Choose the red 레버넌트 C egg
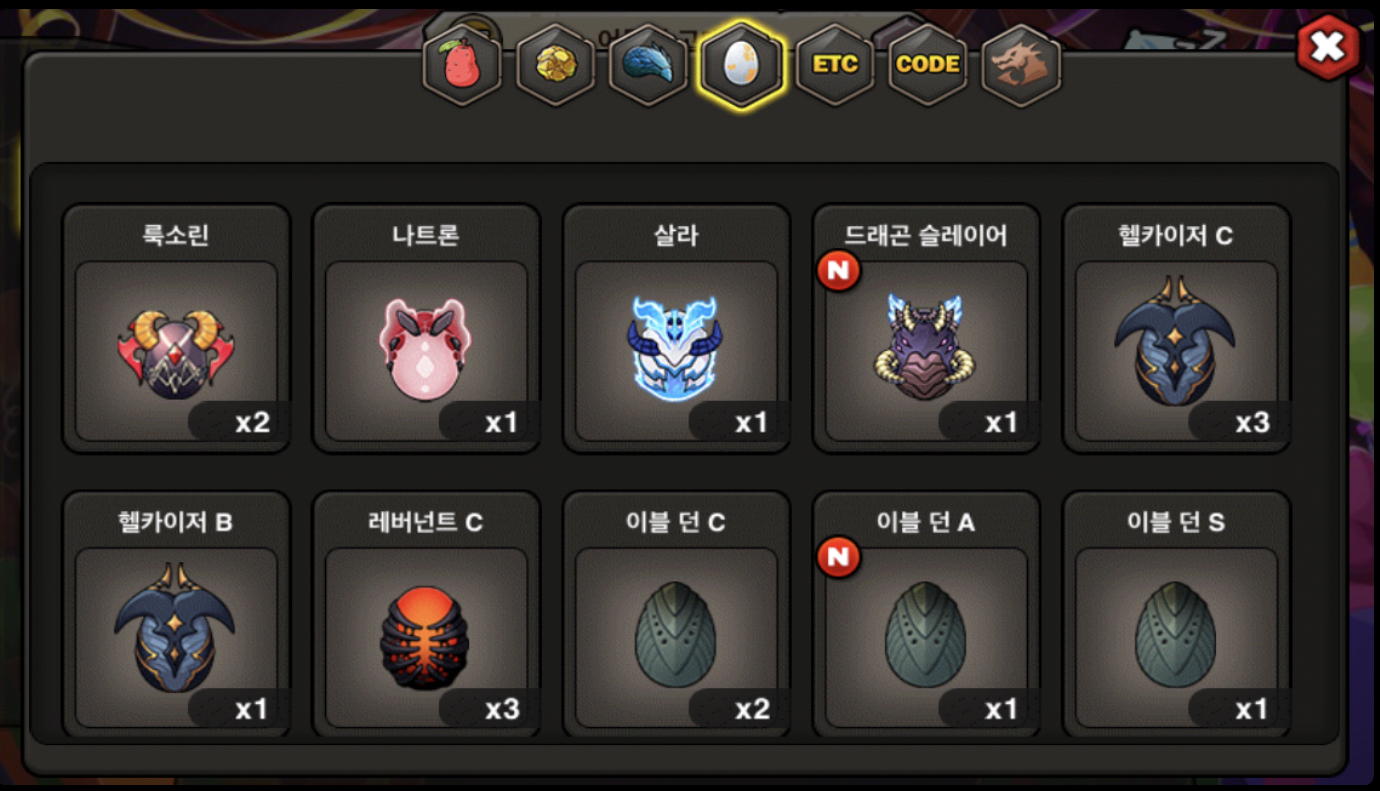 click(427, 614)
